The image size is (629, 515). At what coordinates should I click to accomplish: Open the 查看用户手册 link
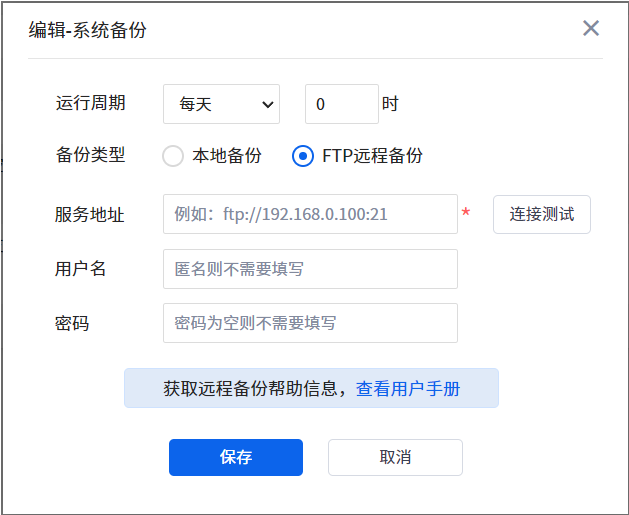coord(408,389)
